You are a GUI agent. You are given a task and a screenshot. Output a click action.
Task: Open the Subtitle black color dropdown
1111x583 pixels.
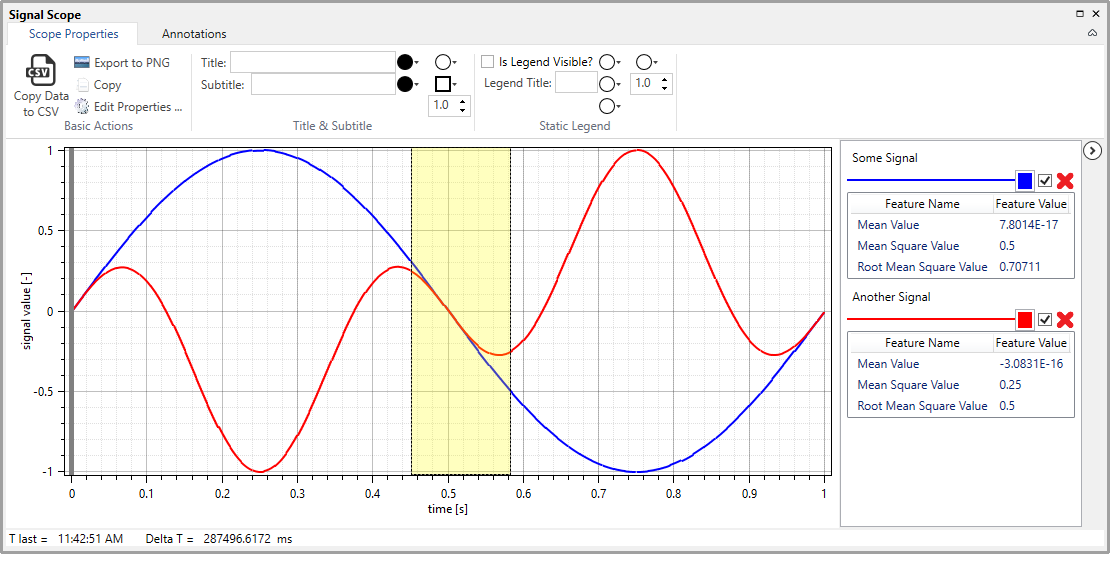pos(407,84)
